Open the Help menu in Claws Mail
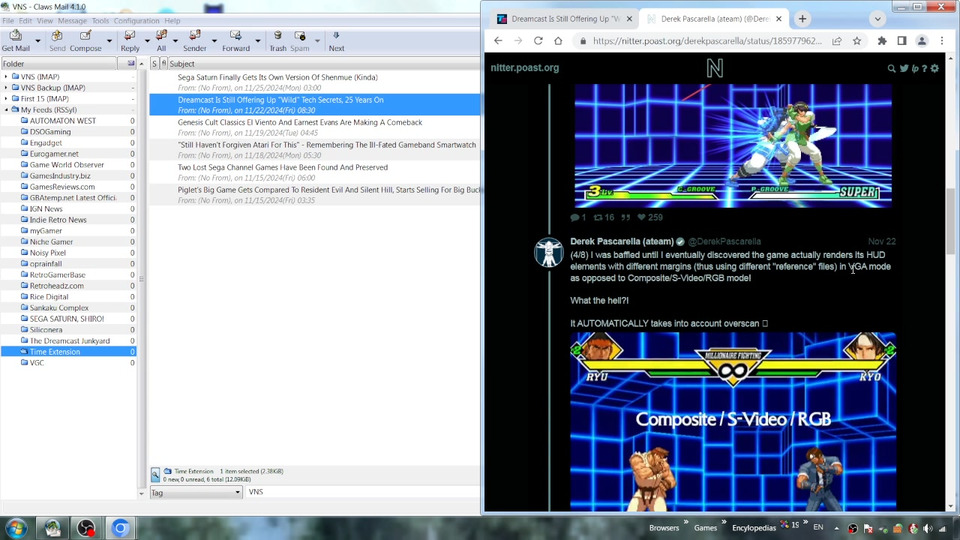960x540 pixels. [172, 21]
